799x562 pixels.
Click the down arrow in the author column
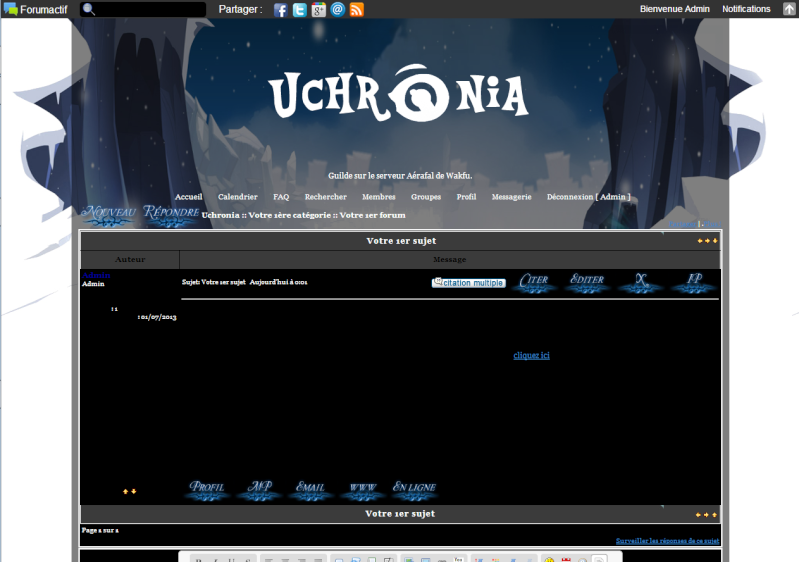(x=134, y=491)
